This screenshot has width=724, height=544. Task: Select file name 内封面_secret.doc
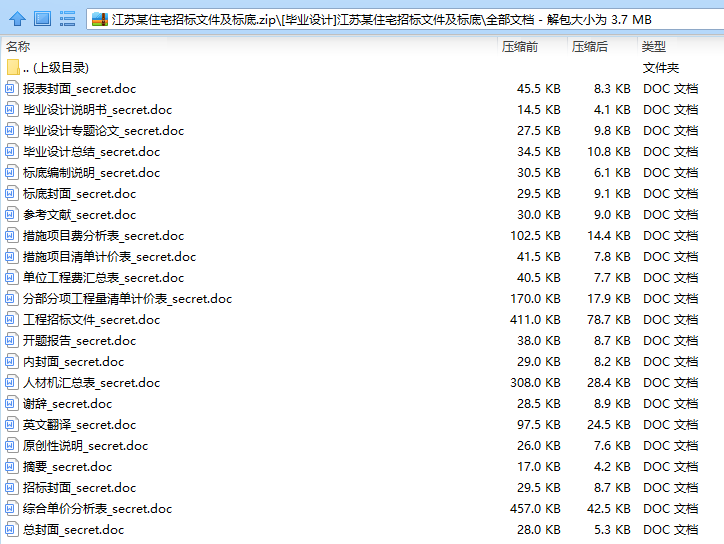tap(73, 362)
